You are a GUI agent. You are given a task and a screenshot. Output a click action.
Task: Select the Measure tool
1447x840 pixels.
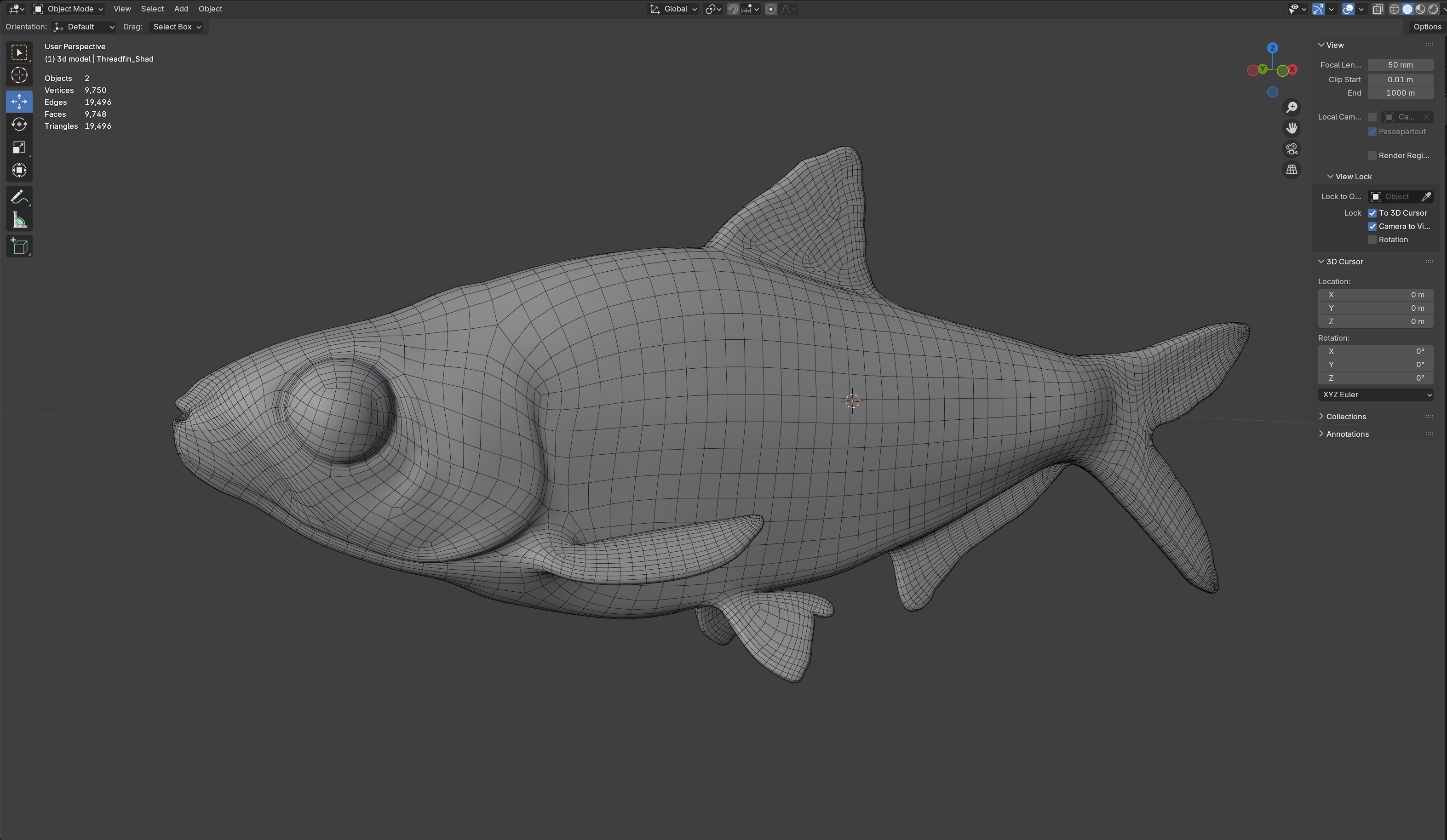pos(19,221)
